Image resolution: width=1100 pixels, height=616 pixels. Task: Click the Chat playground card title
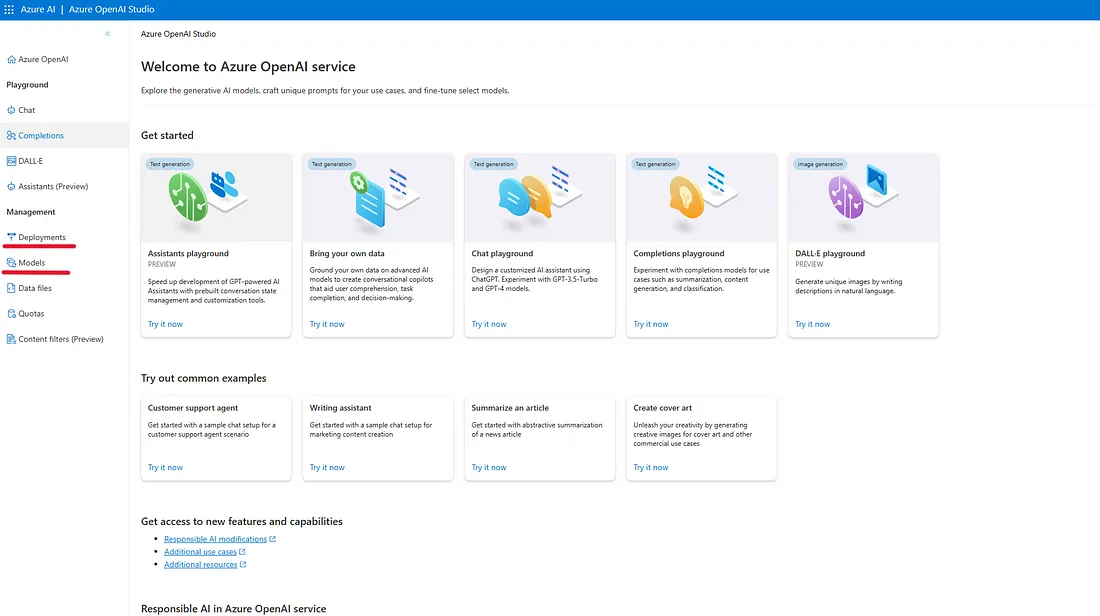[502, 253]
